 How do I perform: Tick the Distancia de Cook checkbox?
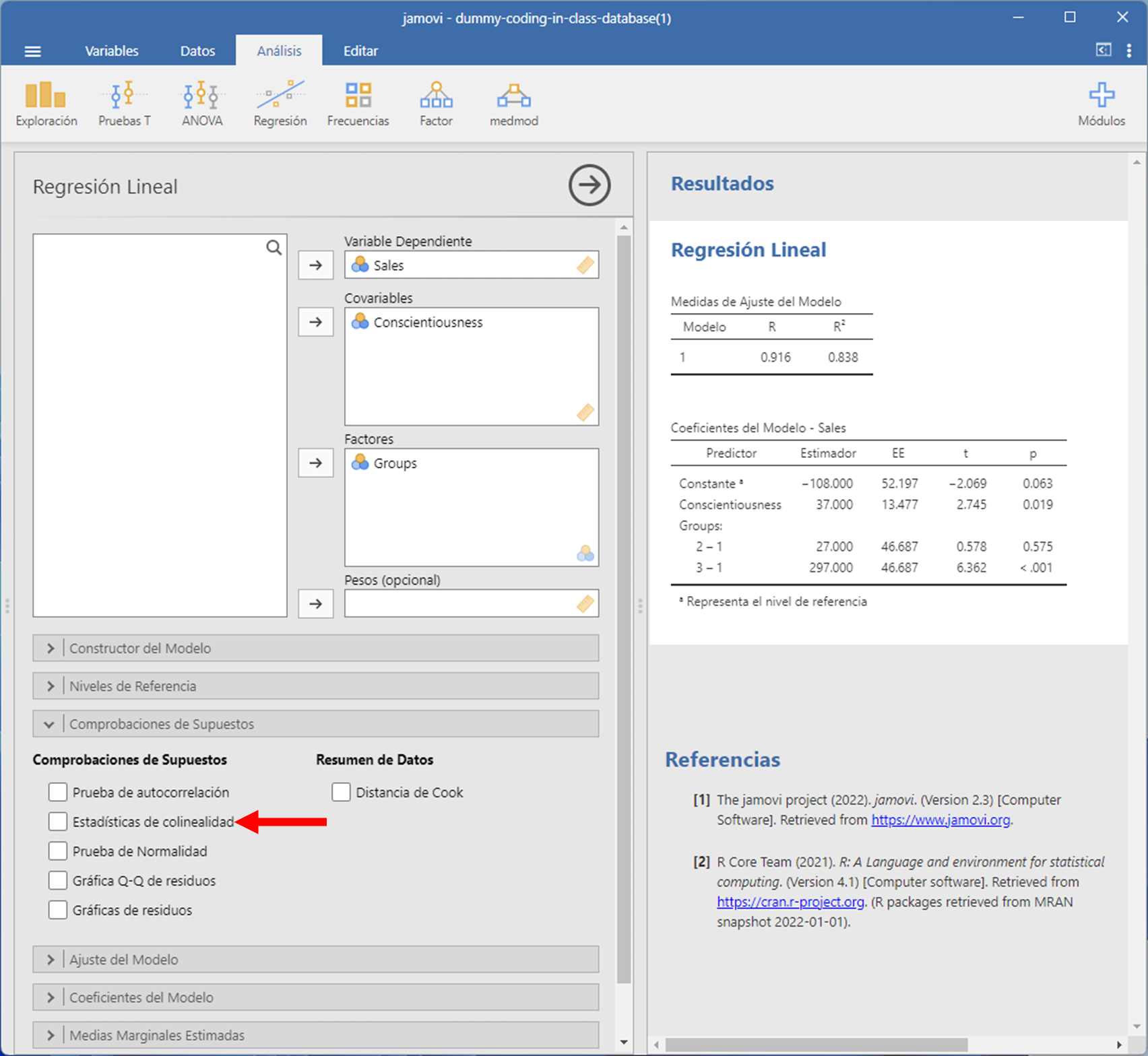[341, 792]
